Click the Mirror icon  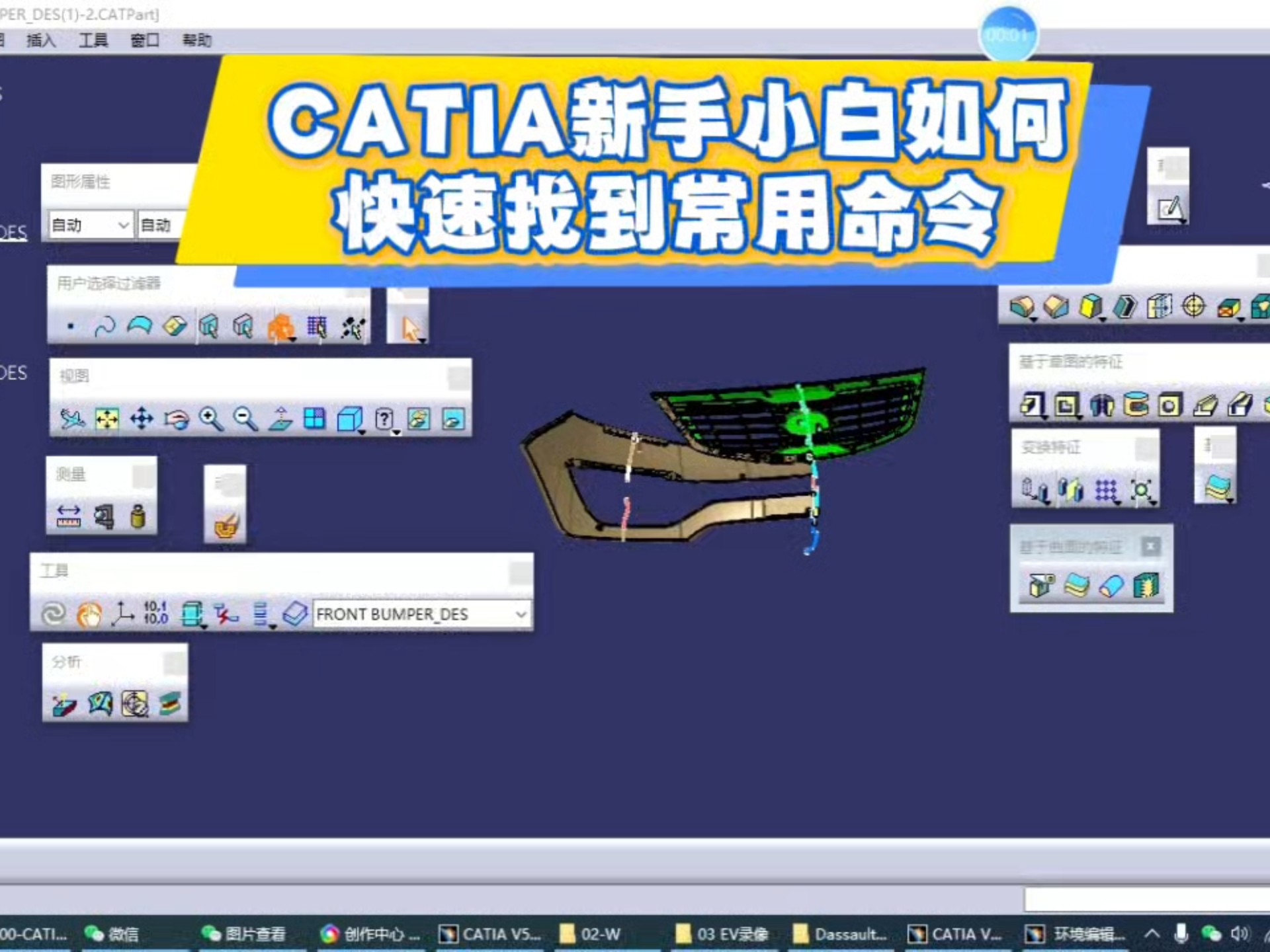click(x=1070, y=491)
